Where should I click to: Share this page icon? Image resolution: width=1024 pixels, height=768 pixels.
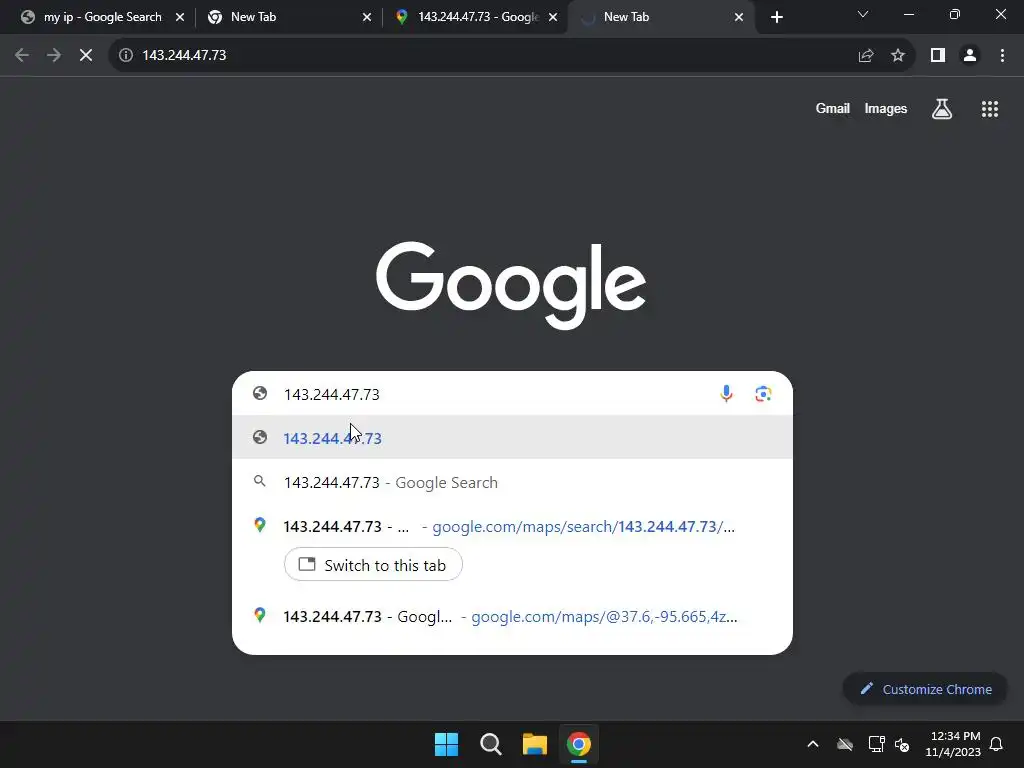[x=866, y=56]
